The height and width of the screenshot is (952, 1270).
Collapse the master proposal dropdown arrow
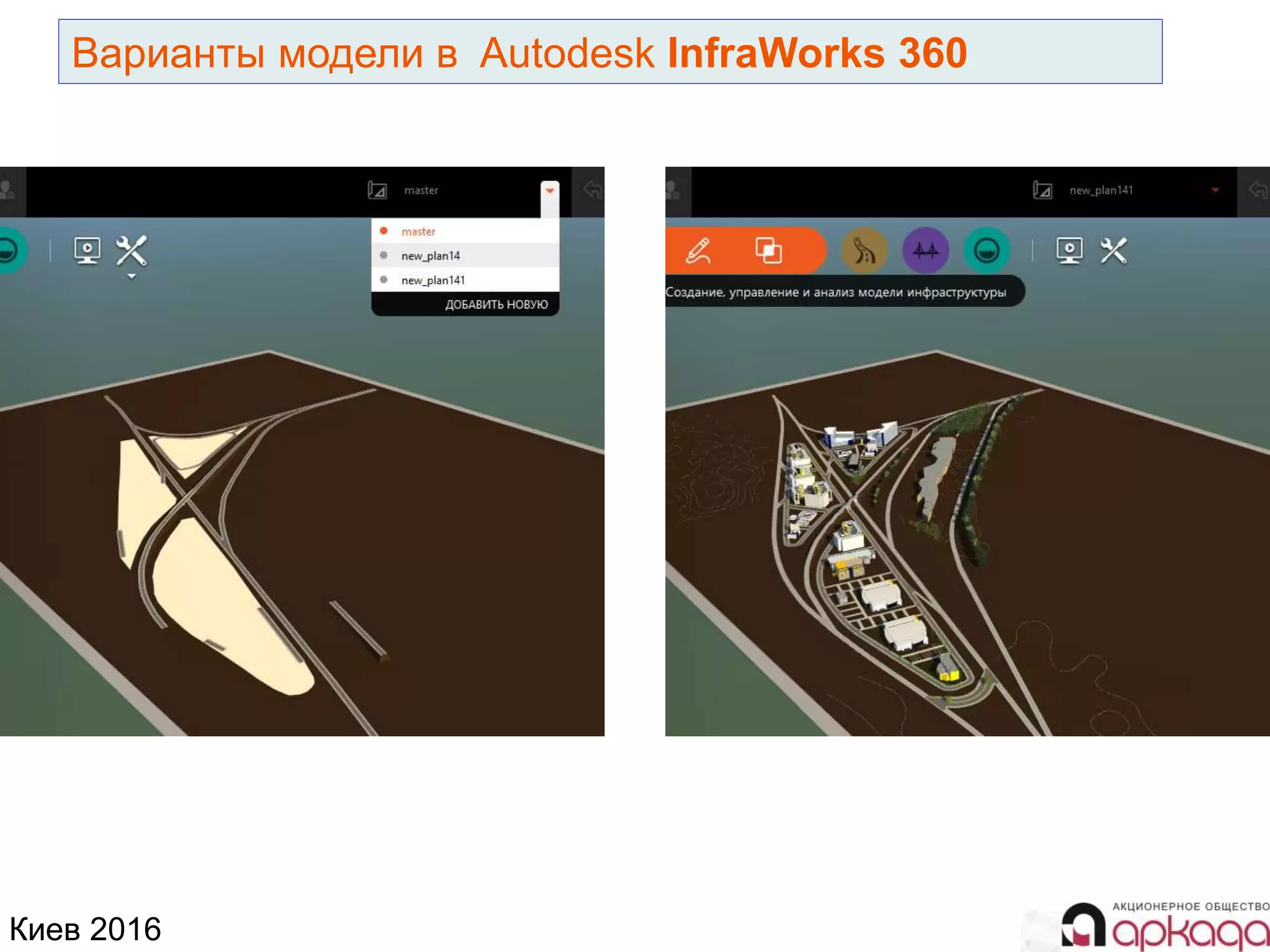pyautogui.click(x=549, y=191)
